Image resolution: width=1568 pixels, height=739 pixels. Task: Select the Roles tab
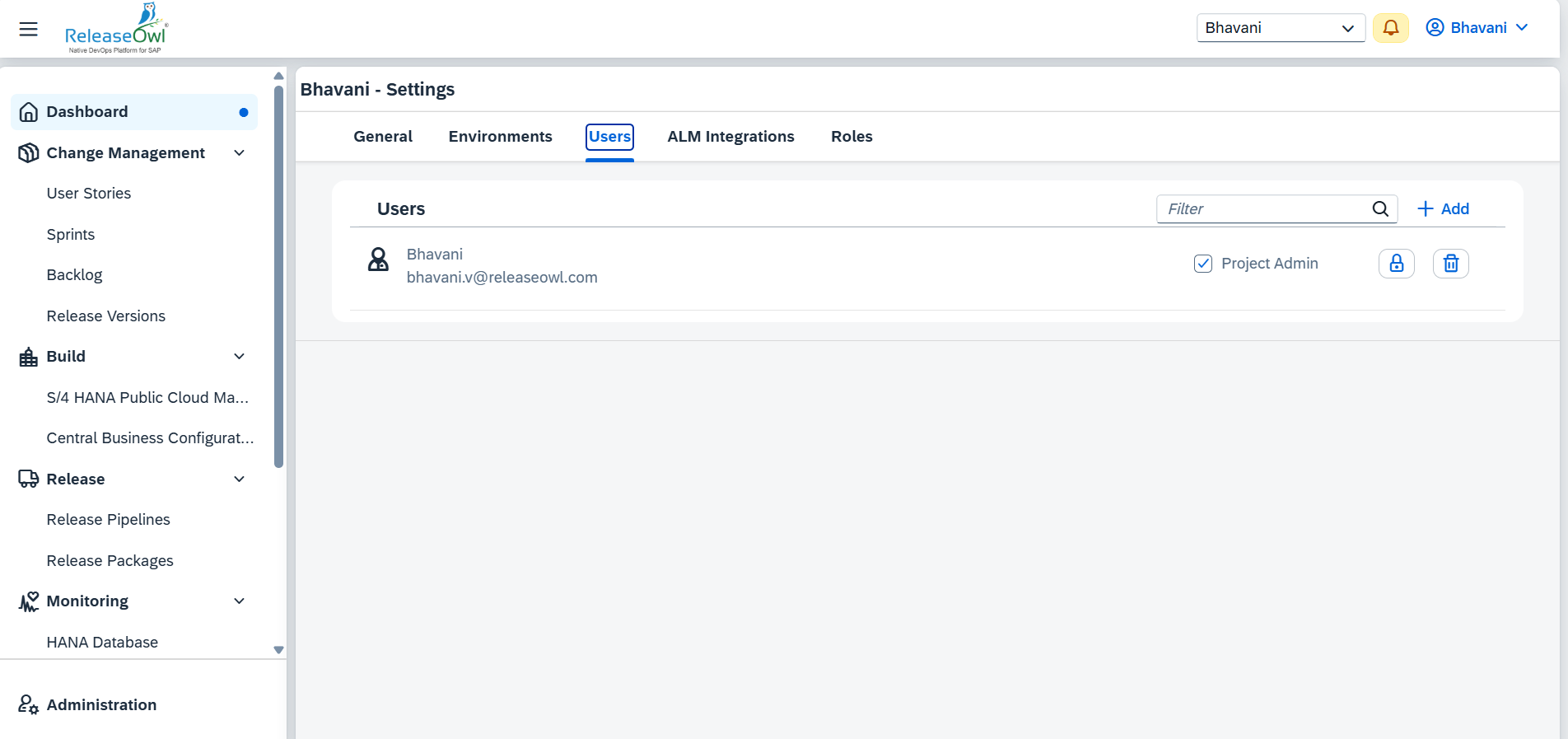(852, 137)
